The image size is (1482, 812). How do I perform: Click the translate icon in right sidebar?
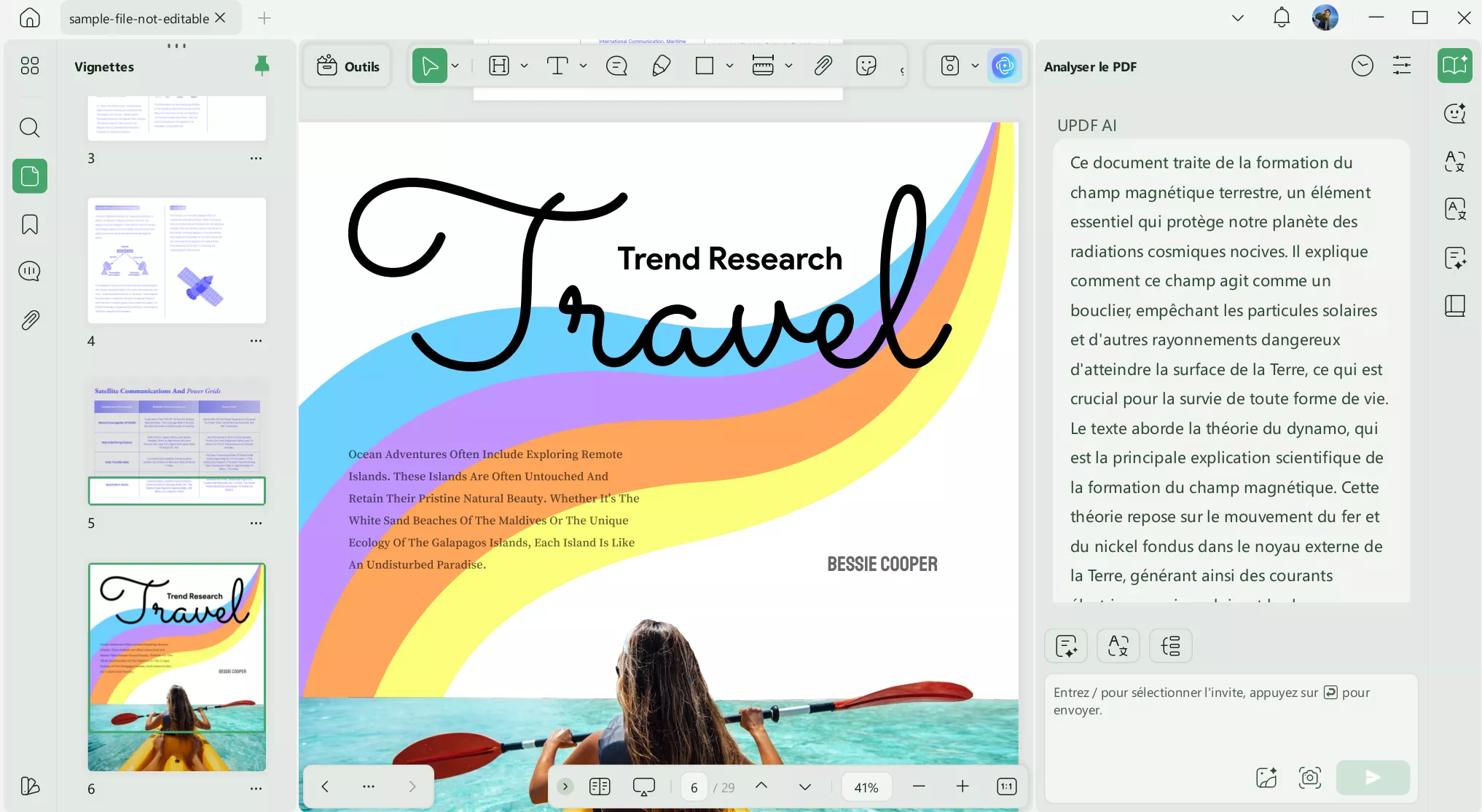click(x=1454, y=162)
